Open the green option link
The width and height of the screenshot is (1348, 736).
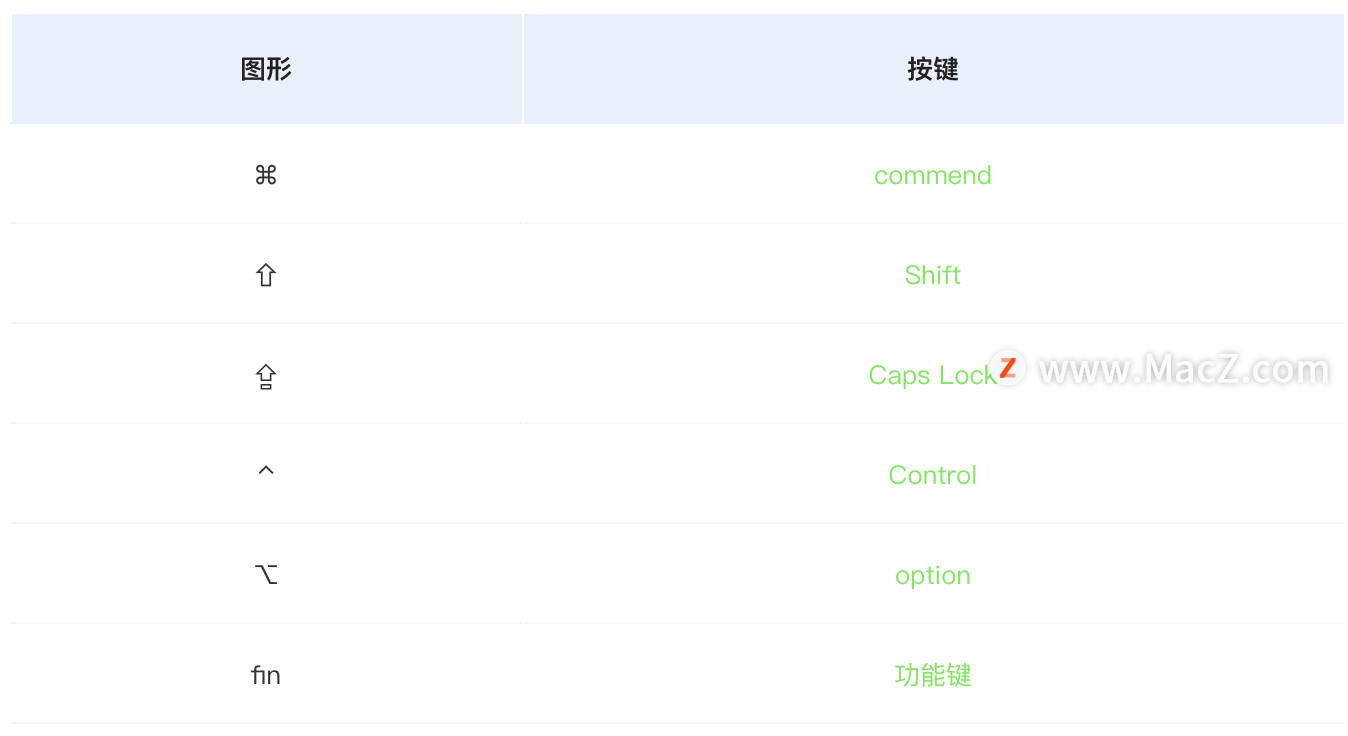pyautogui.click(x=932, y=576)
